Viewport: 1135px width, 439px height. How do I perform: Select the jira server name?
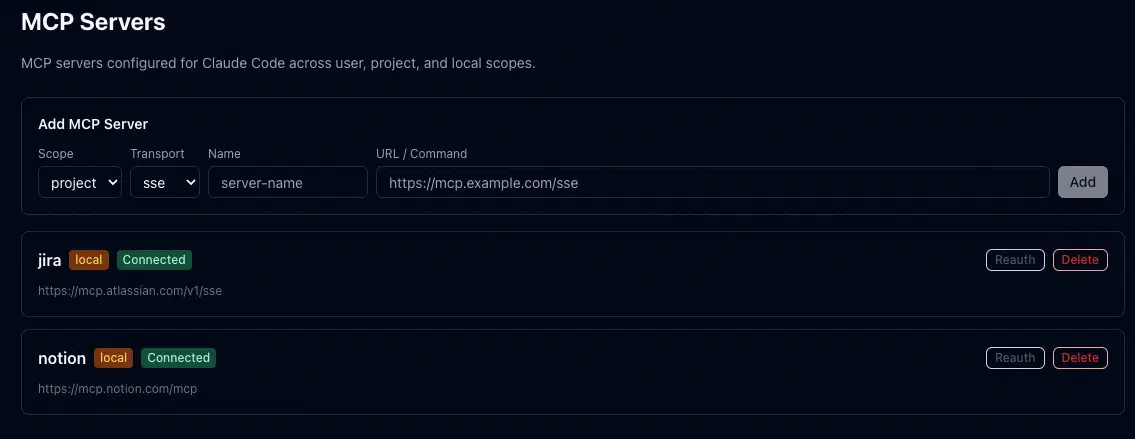tap(49, 261)
